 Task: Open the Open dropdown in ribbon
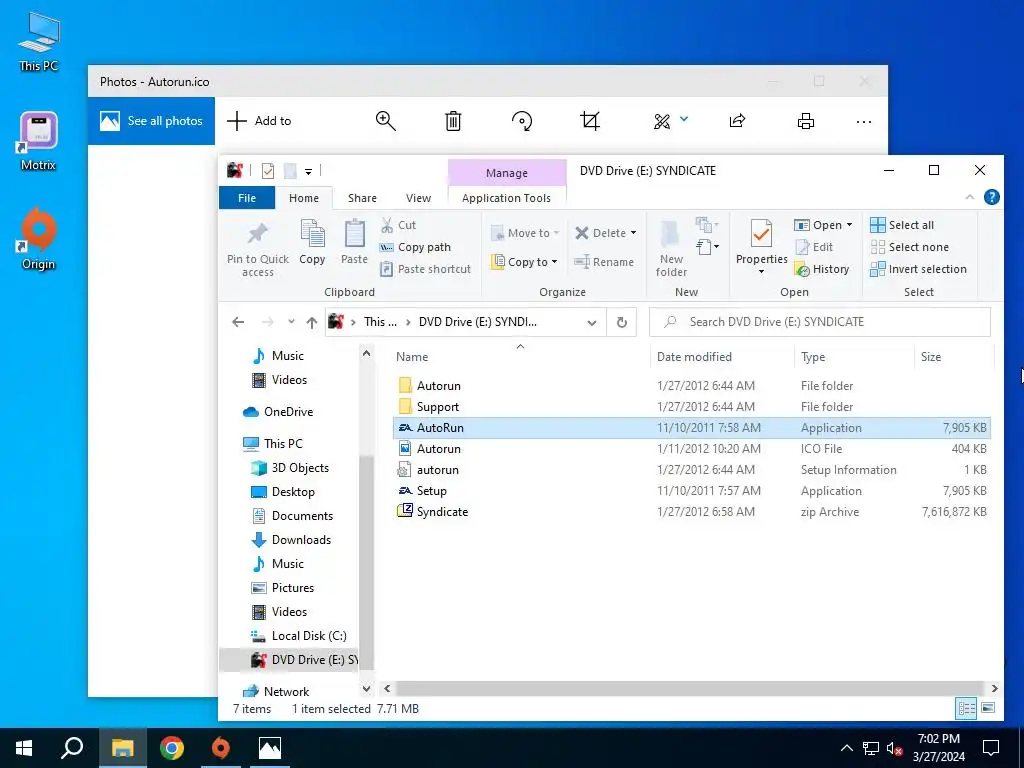[824, 225]
